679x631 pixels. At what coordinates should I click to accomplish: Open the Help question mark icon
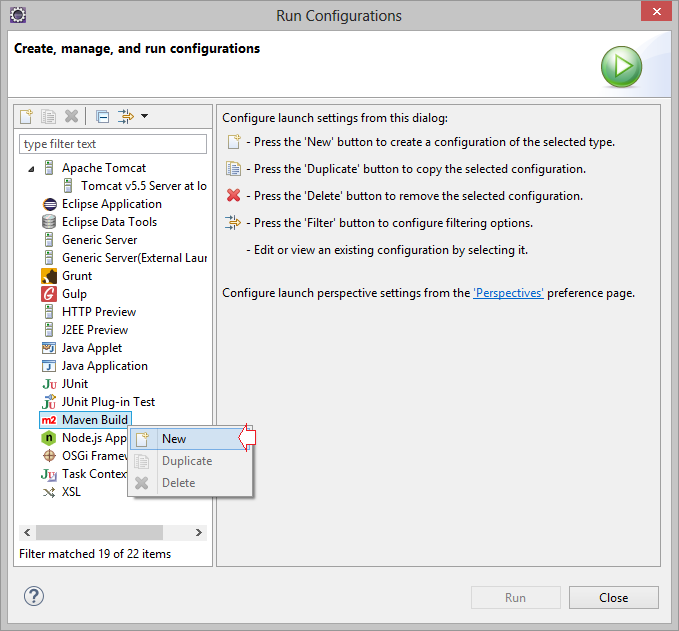[x=33, y=596]
